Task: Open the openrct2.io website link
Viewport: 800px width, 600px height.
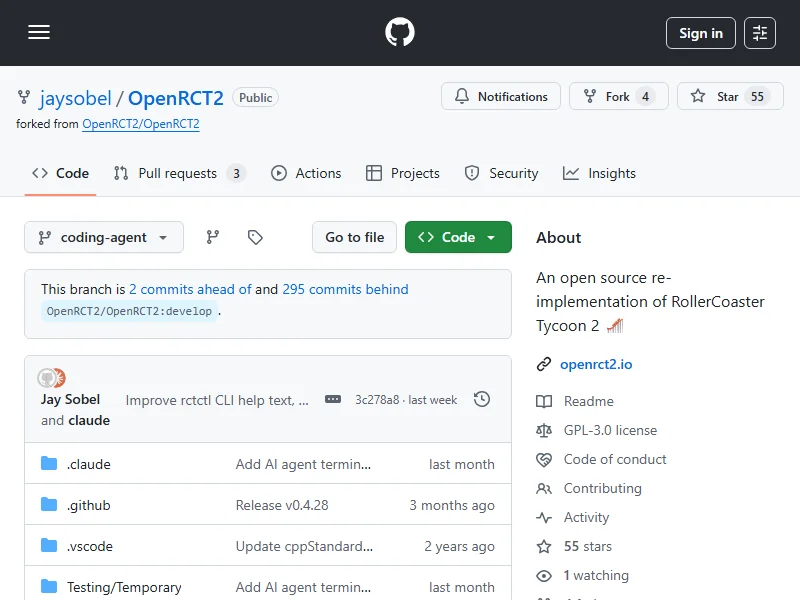Action: pyautogui.click(x=596, y=364)
